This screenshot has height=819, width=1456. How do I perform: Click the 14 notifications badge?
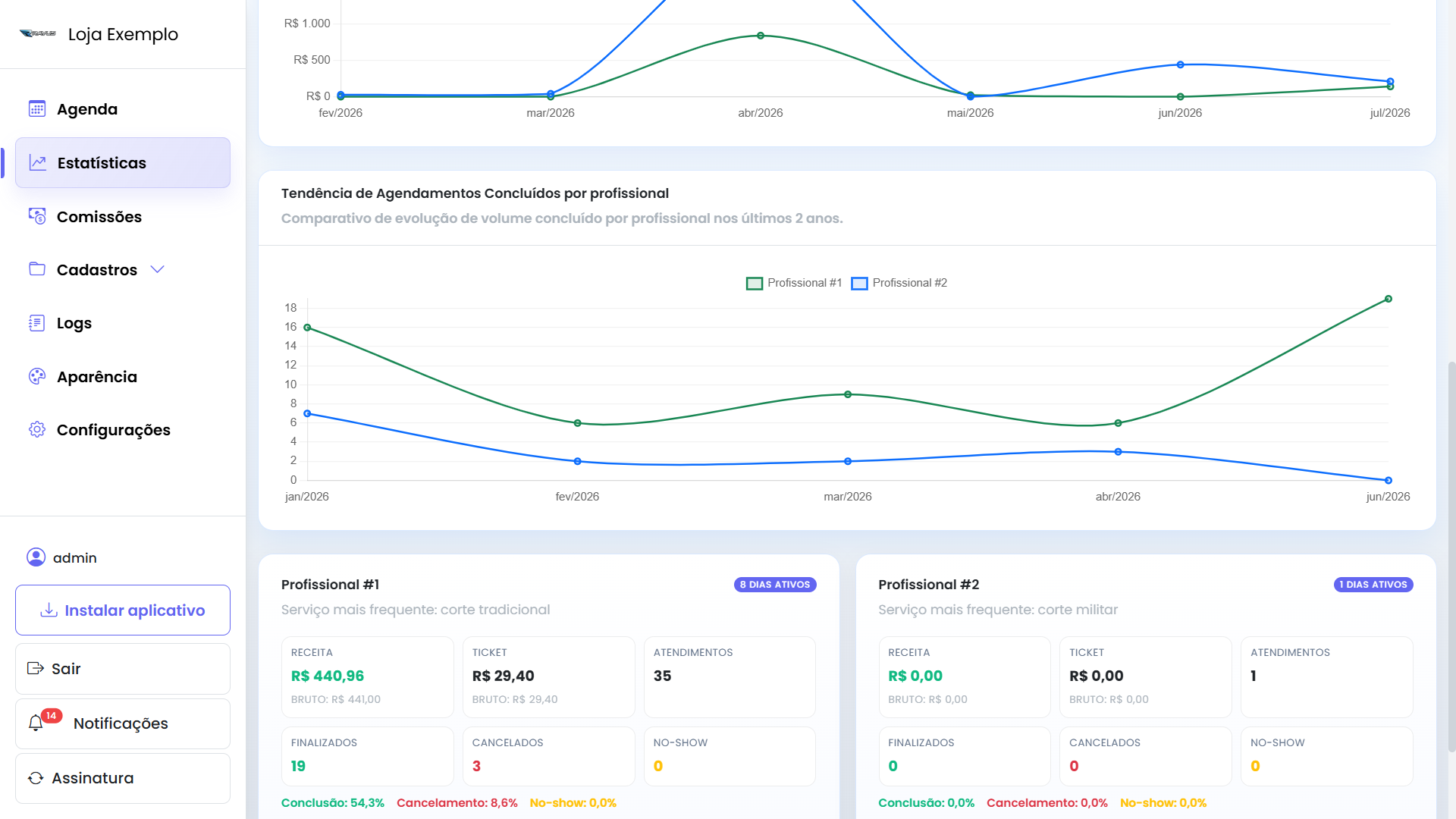(x=51, y=715)
